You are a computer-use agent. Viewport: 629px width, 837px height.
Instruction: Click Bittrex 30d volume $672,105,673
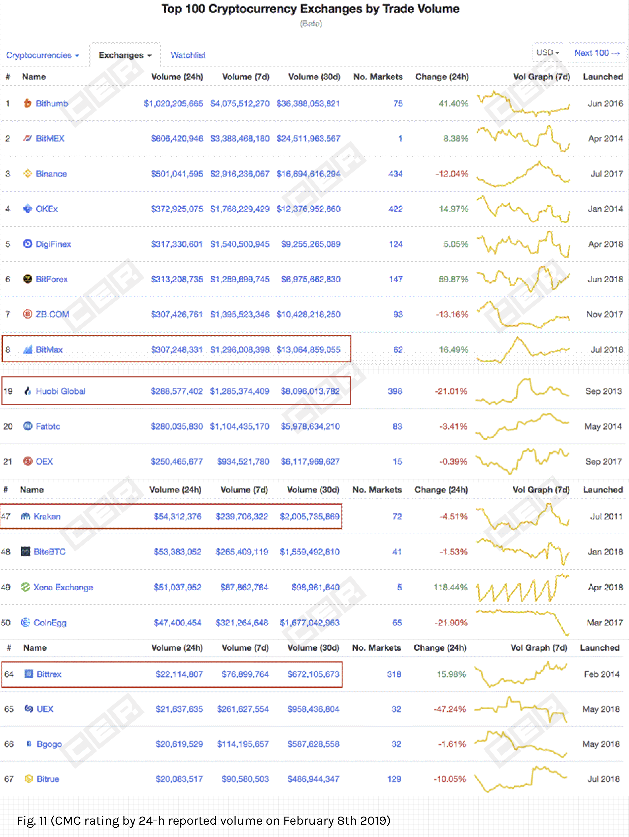pos(313,674)
